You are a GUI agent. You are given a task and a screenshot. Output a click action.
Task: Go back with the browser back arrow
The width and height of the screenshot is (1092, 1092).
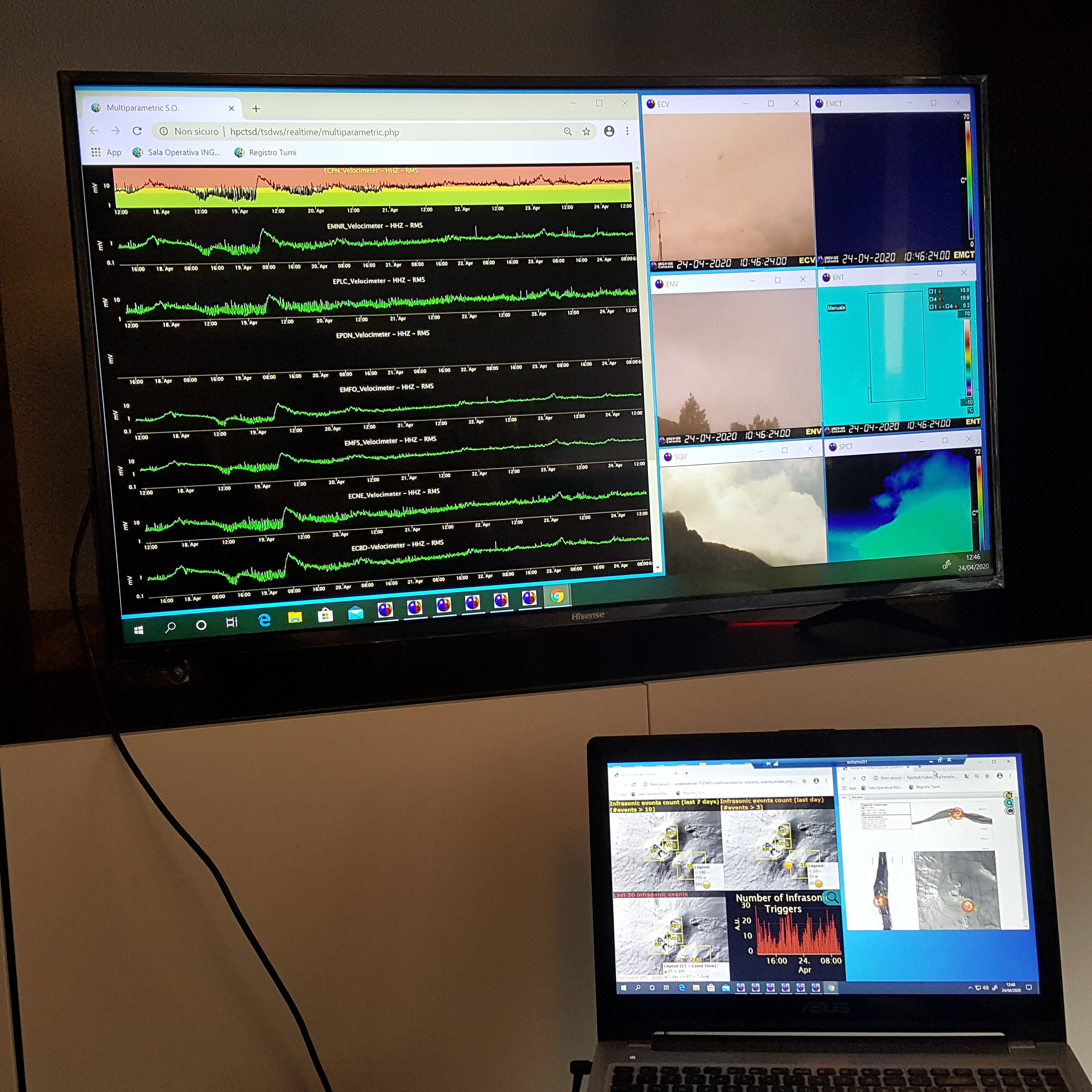94,131
